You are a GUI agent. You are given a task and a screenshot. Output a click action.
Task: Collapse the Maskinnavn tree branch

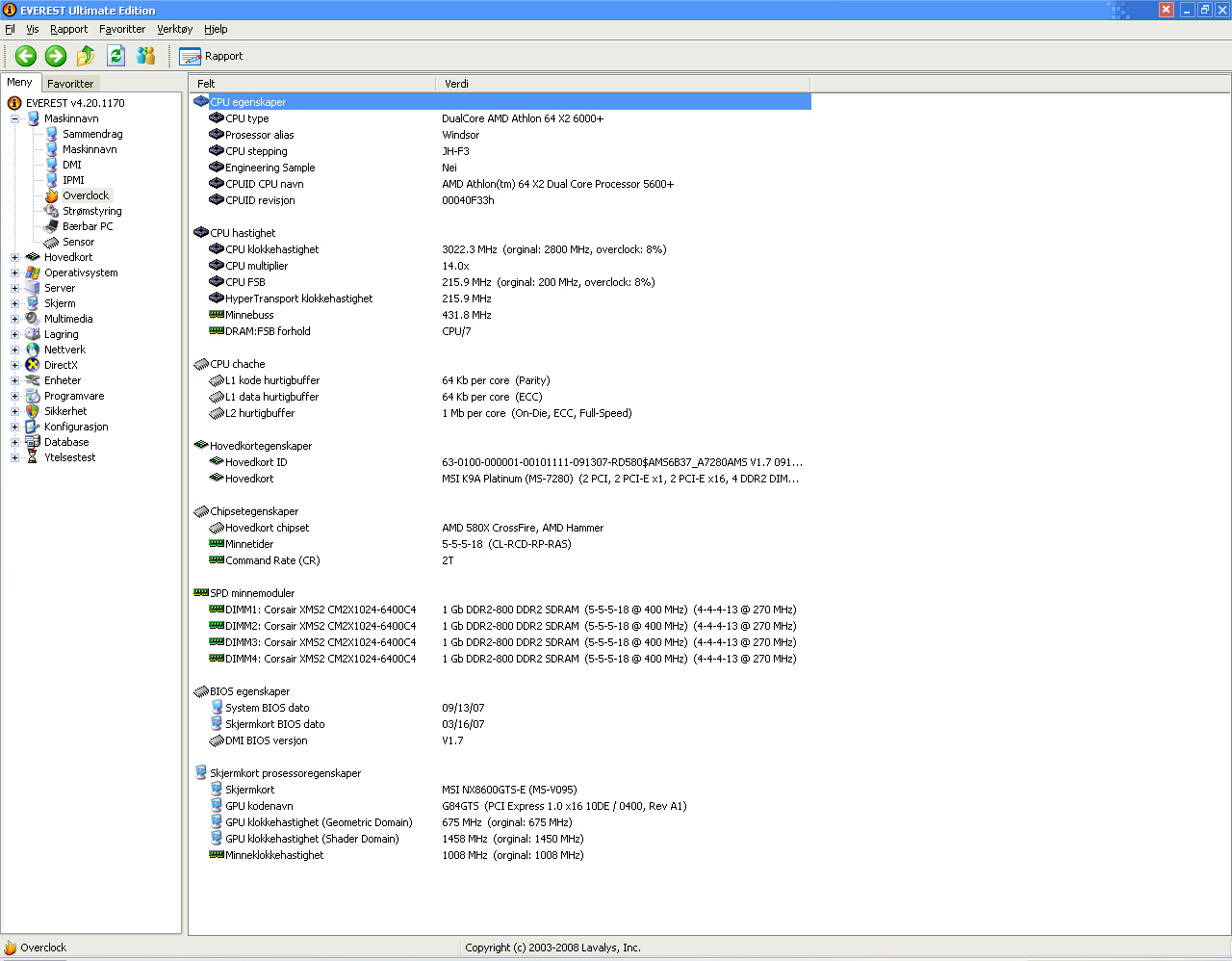[14, 118]
